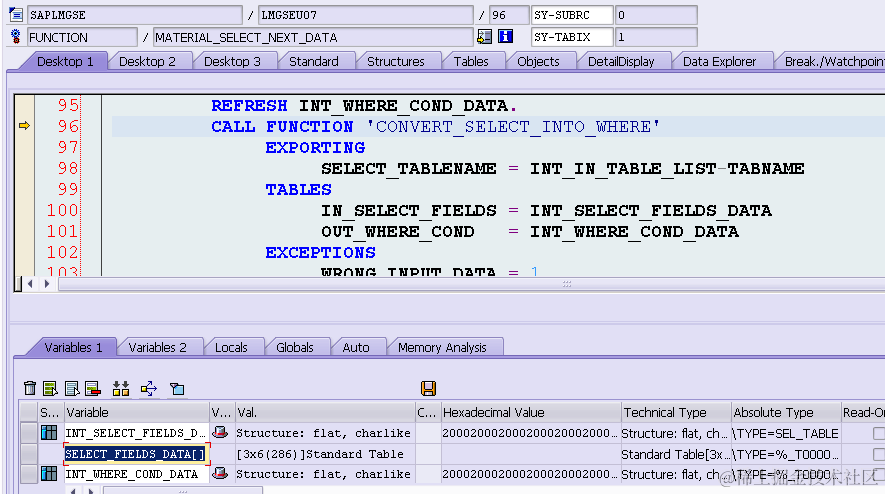Switch to the Data Explorer tab
This screenshot has height=494, width=885.
(719, 62)
